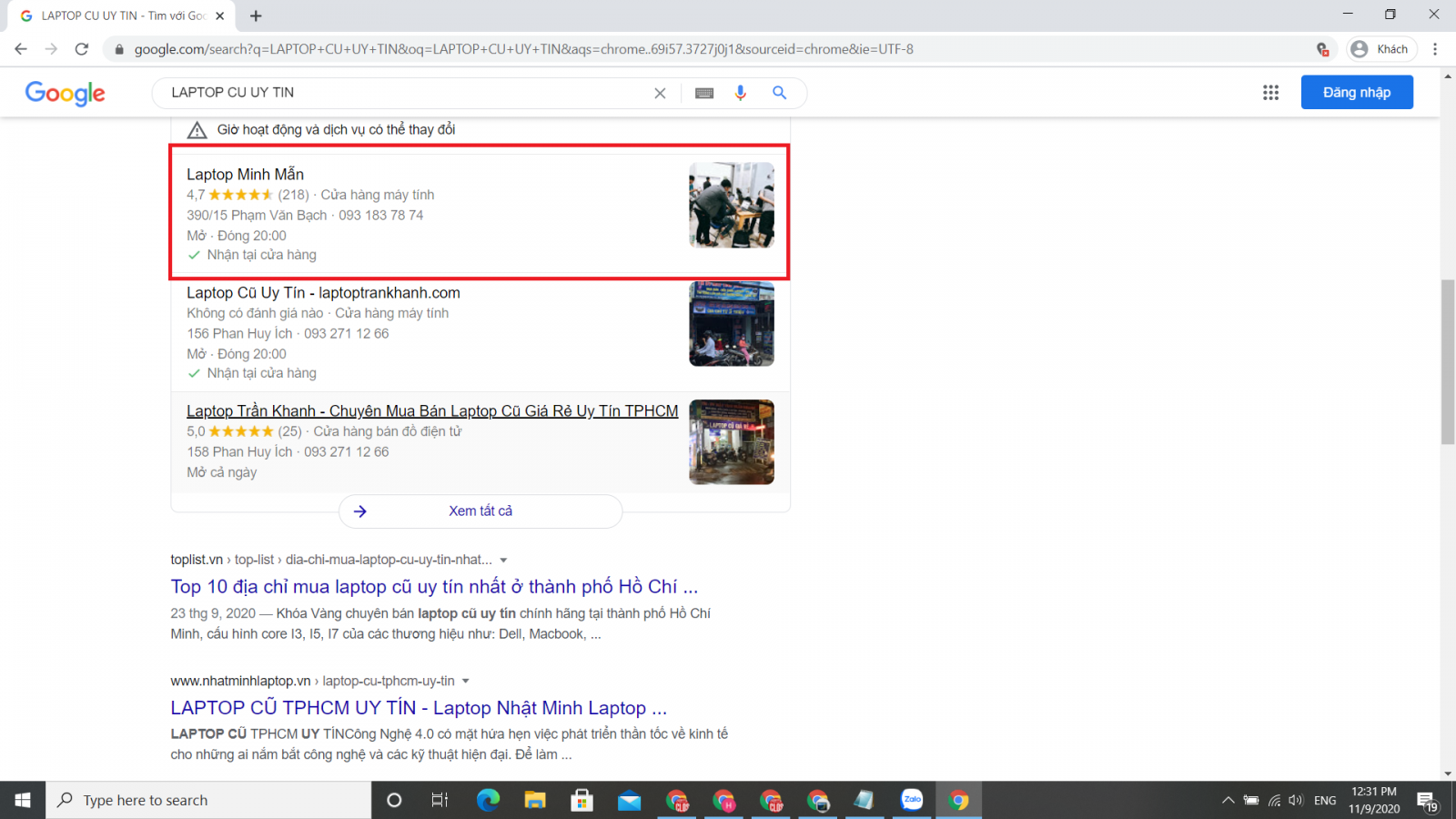Open the laptoptrankhanh.com storefront thumbnail
Screen dimensions: 1456x819
[732, 323]
